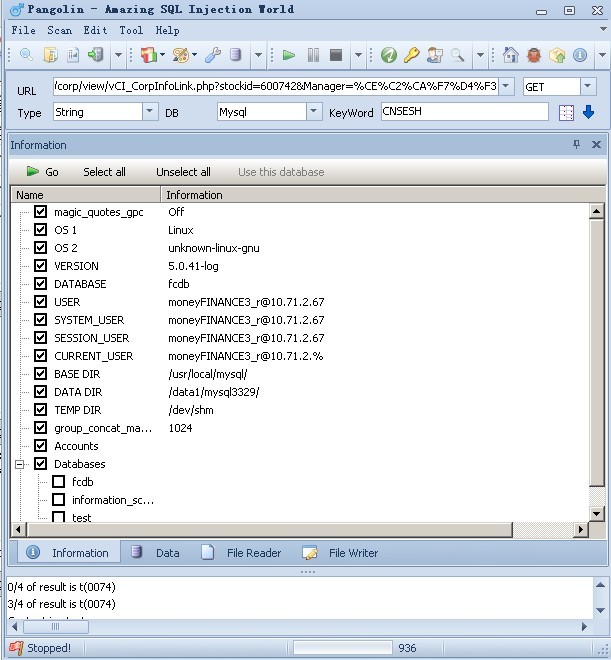611x660 pixels.
Task: Click the gold key icon
Action: click(412, 55)
